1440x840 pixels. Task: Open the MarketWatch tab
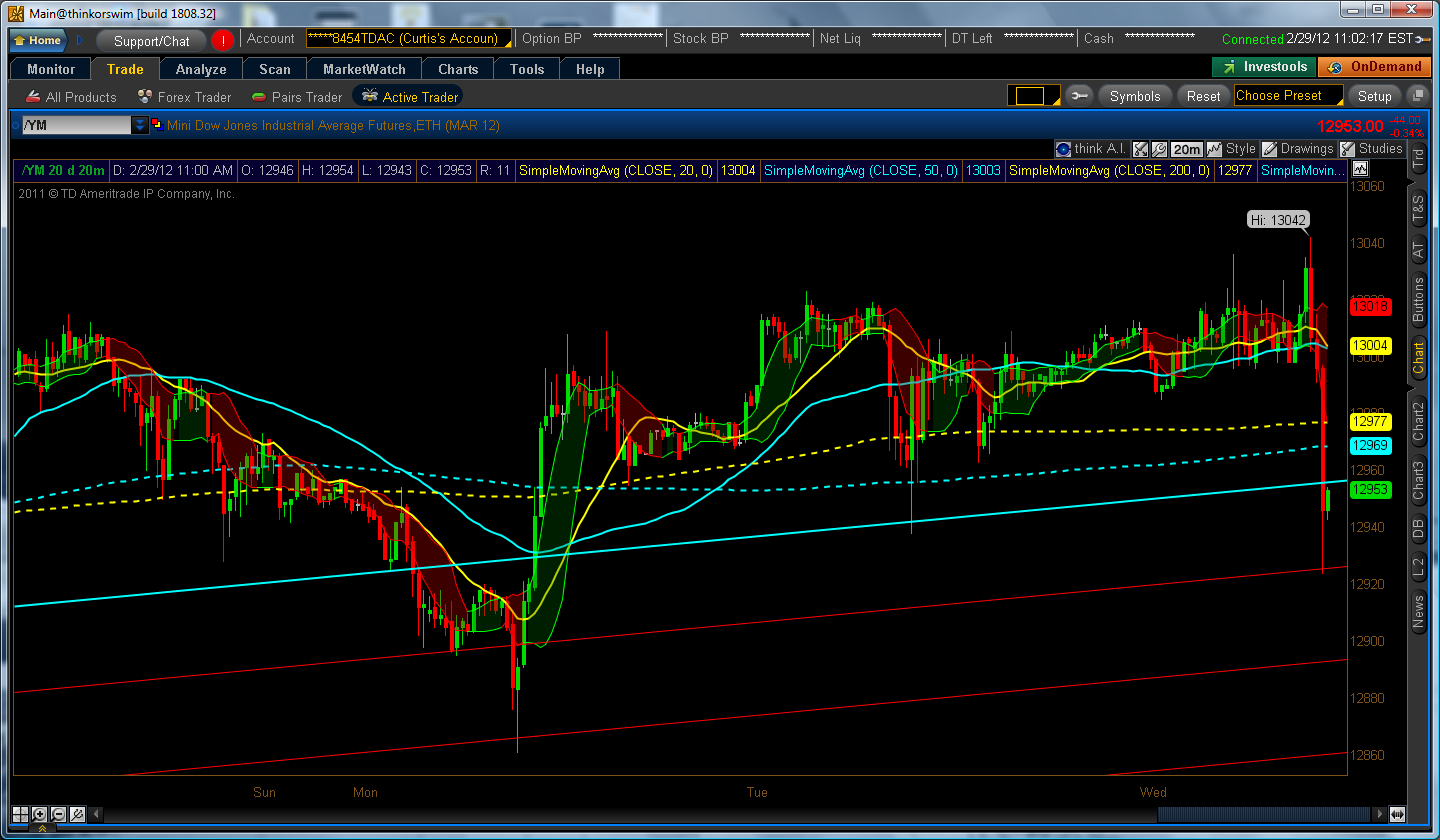click(x=364, y=69)
